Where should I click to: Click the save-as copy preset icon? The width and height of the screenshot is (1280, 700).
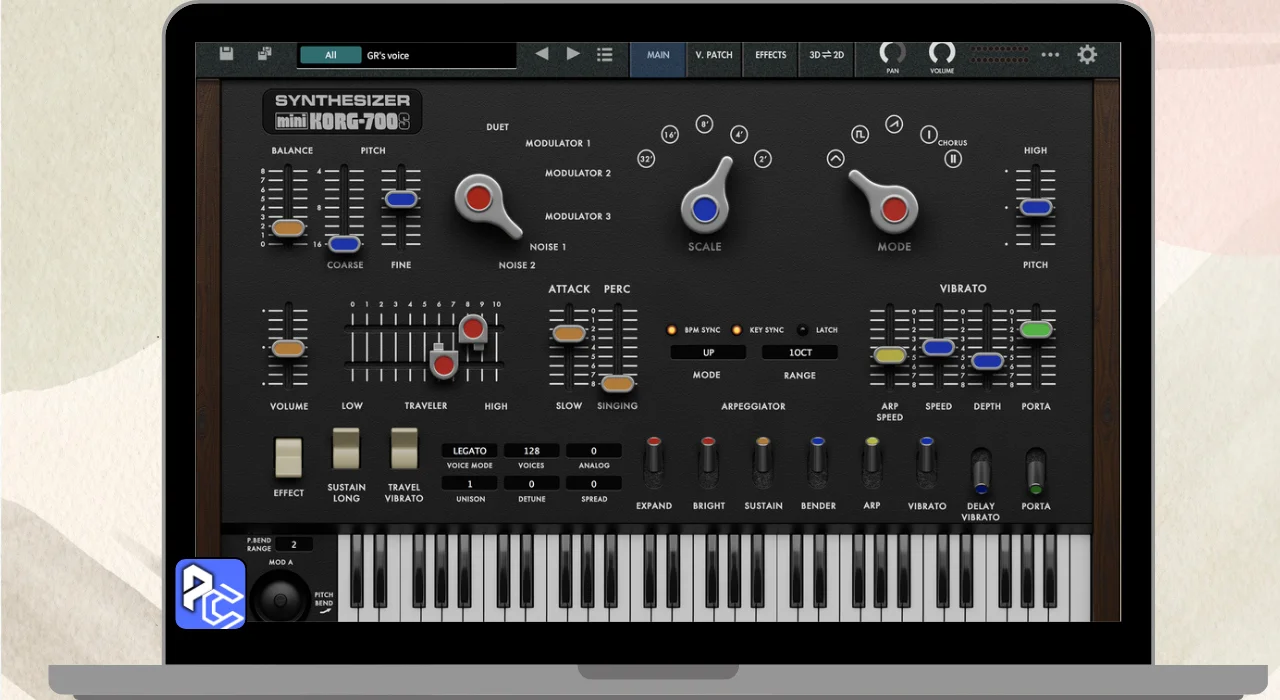coord(264,54)
